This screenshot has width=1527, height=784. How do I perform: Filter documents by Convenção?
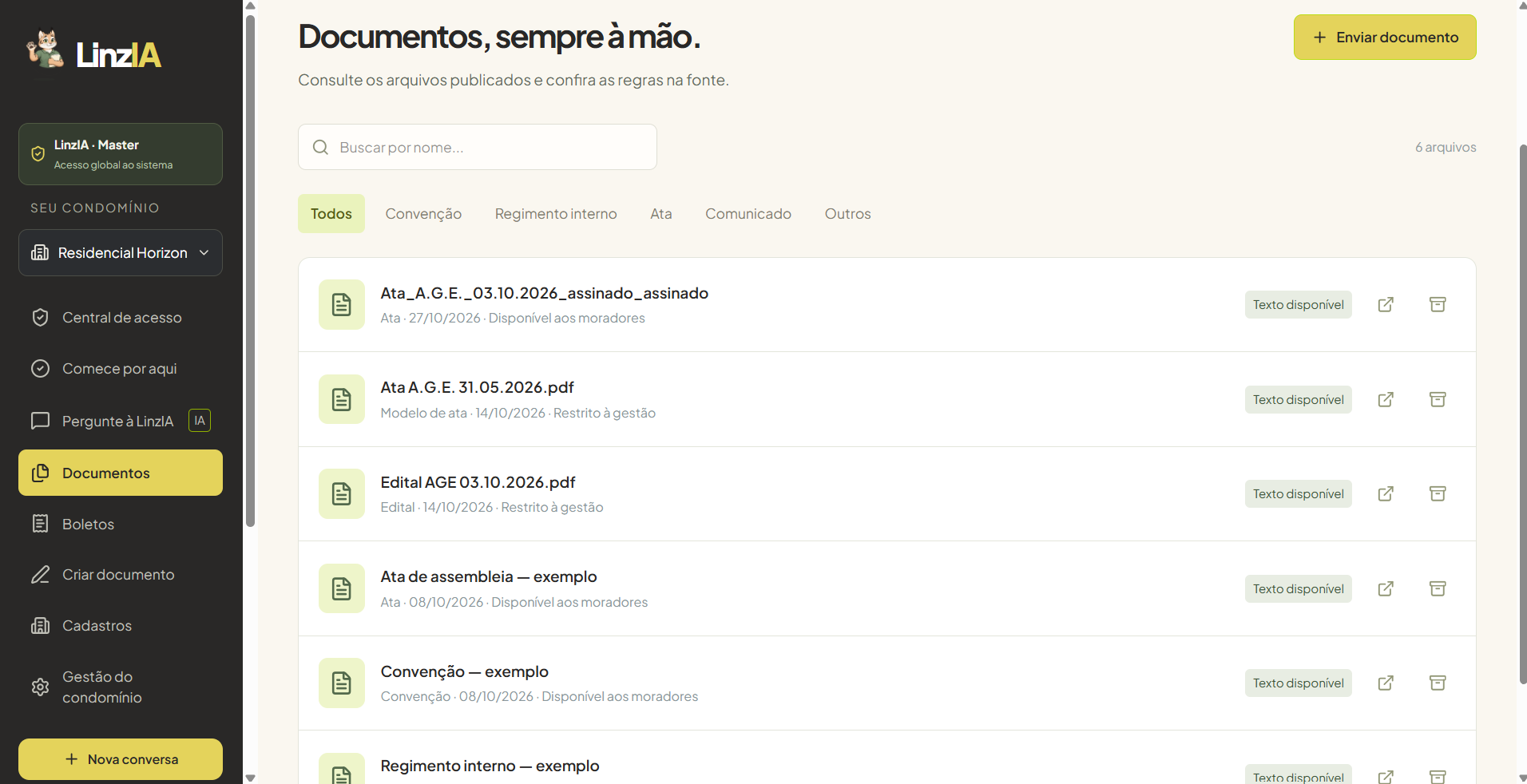tap(423, 214)
